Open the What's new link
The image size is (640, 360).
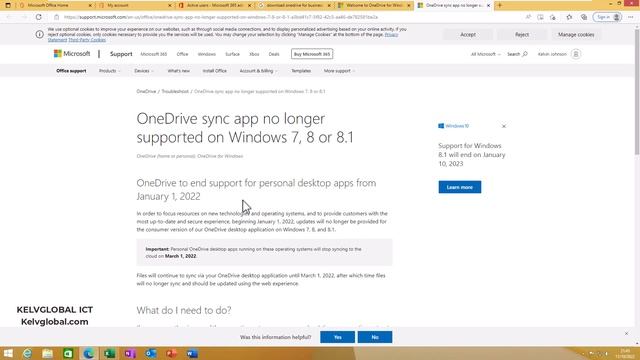coord(178,71)
